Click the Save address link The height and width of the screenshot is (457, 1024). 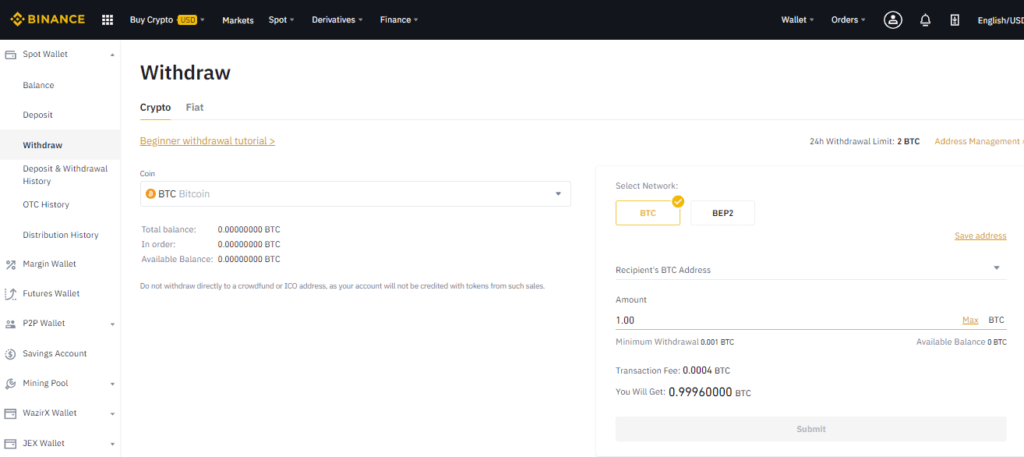coord(980,236)
